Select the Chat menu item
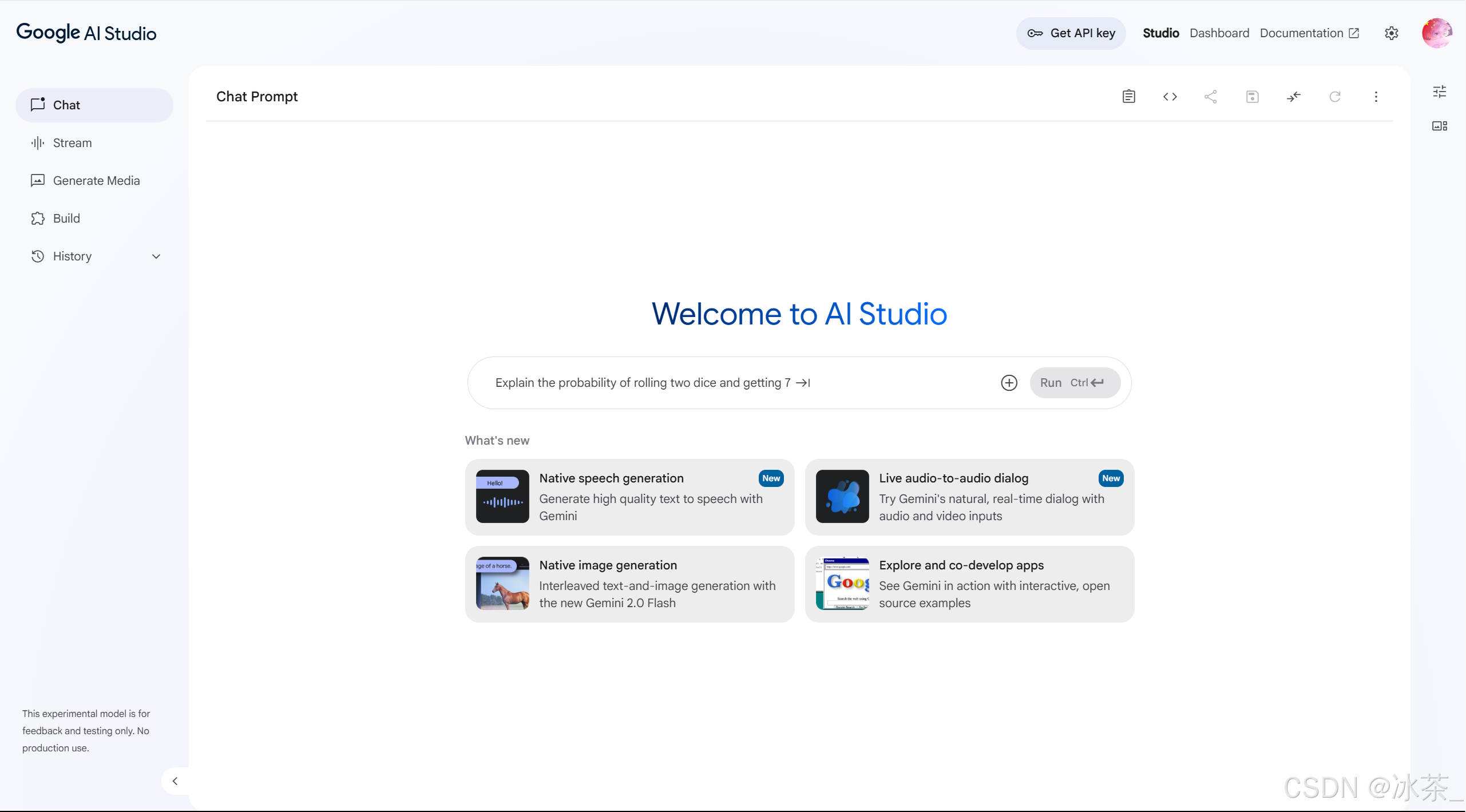This screenshot has width=1466, height=812. coord(94,105)
